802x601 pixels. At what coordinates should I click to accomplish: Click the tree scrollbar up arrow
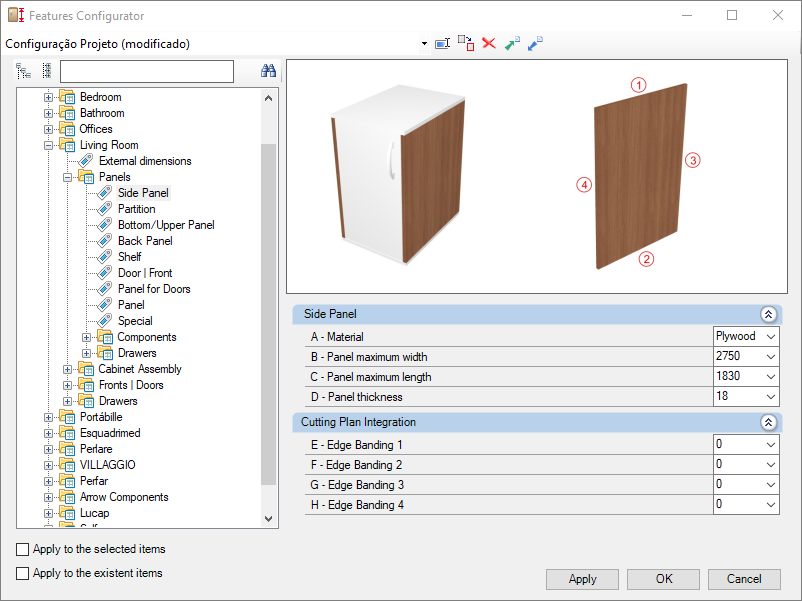click(269, 98)
